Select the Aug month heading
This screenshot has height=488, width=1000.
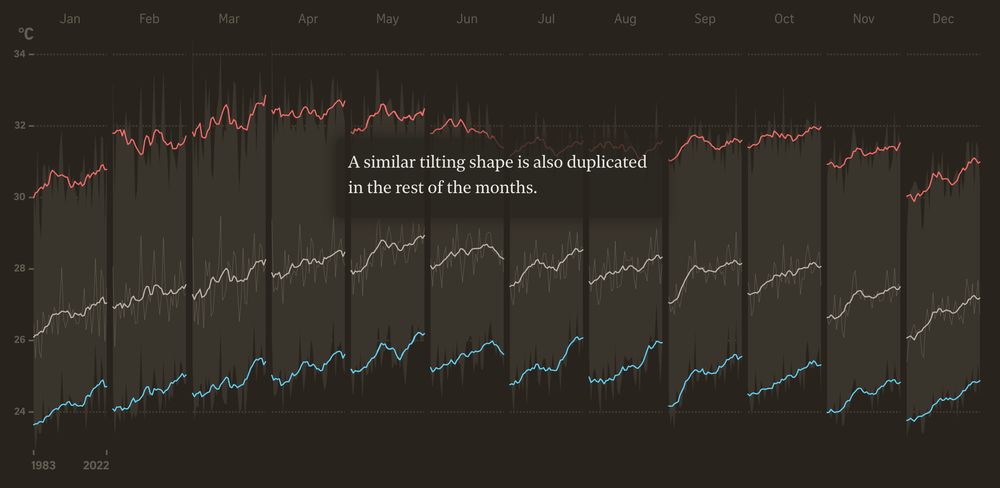click(625, 19)
